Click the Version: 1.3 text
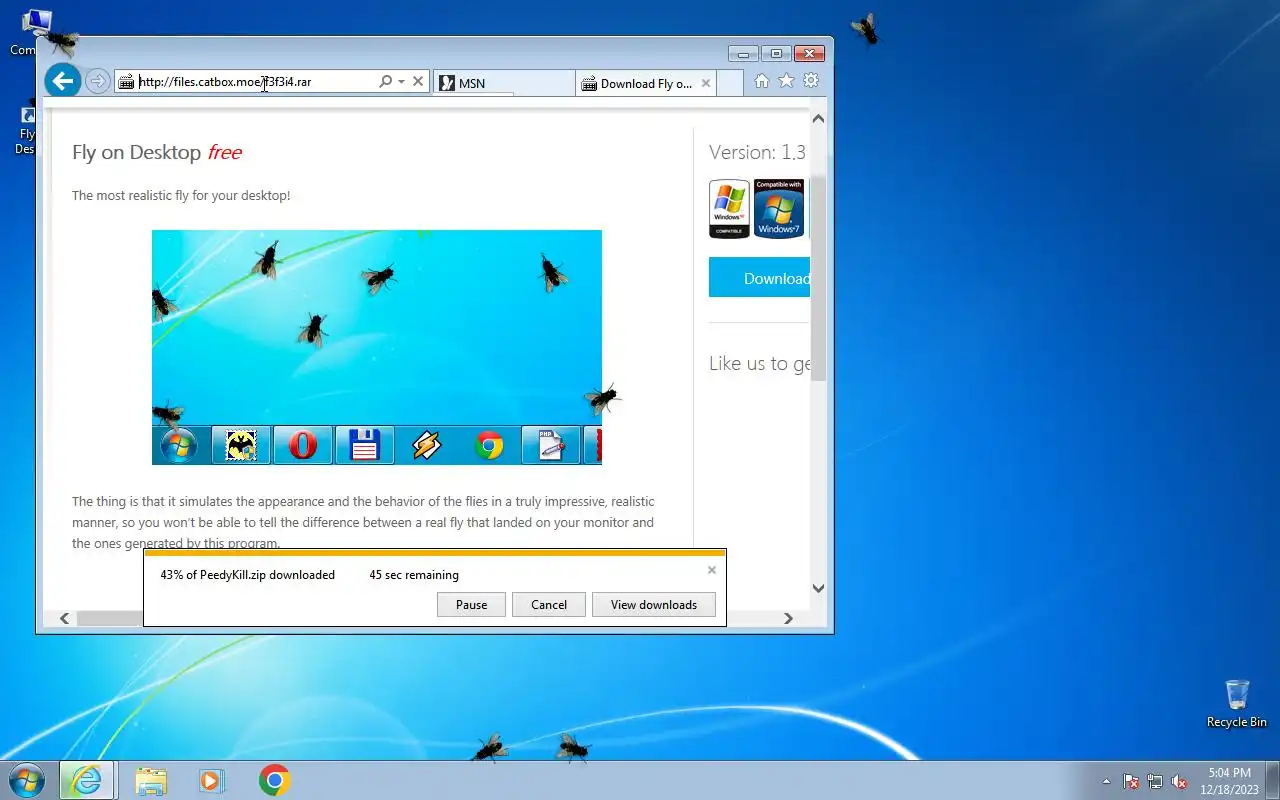Viewport: 1280px width, 800px height. (x=757, y=152)
